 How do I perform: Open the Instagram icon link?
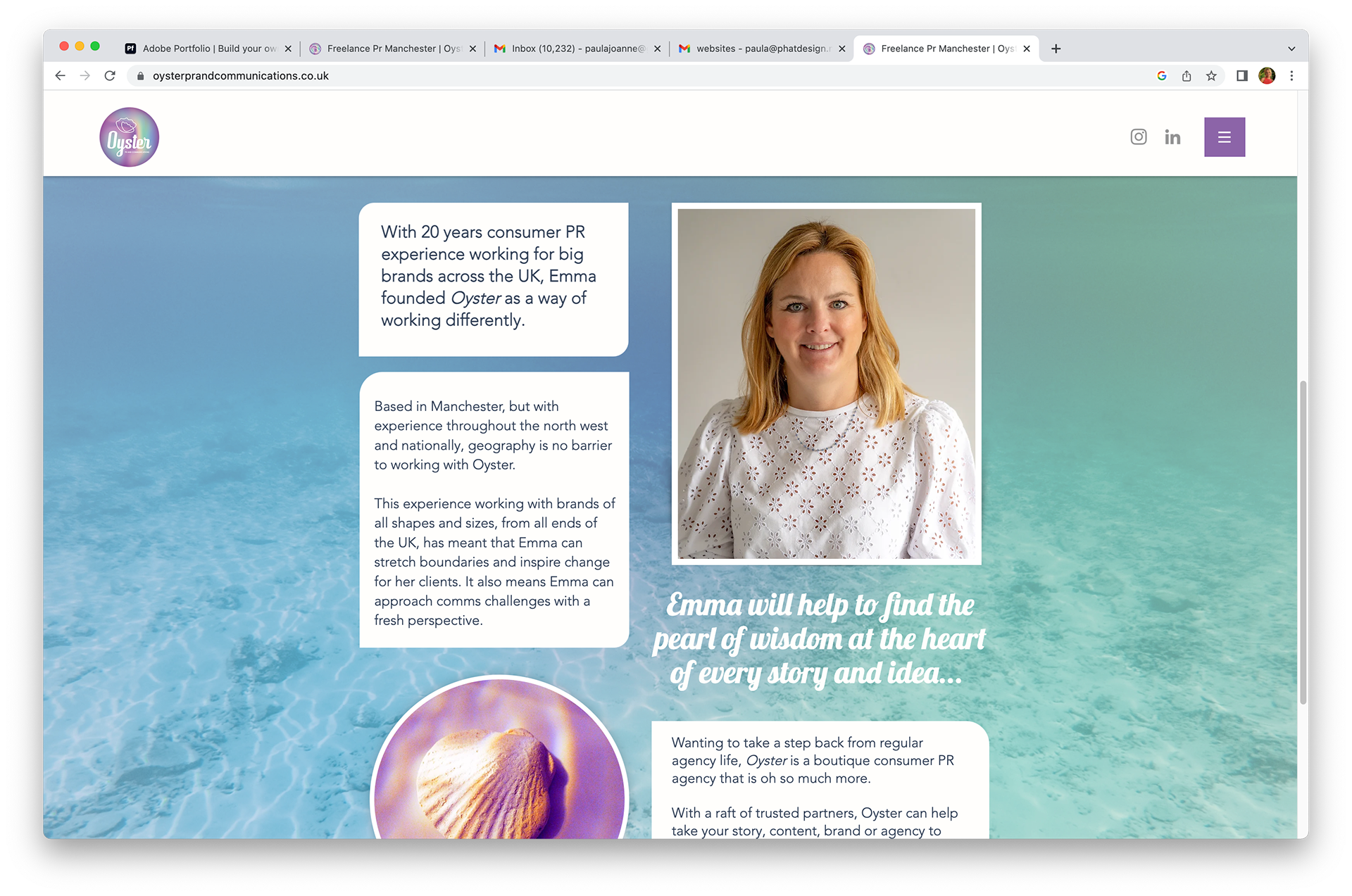tap(1138, 137)
